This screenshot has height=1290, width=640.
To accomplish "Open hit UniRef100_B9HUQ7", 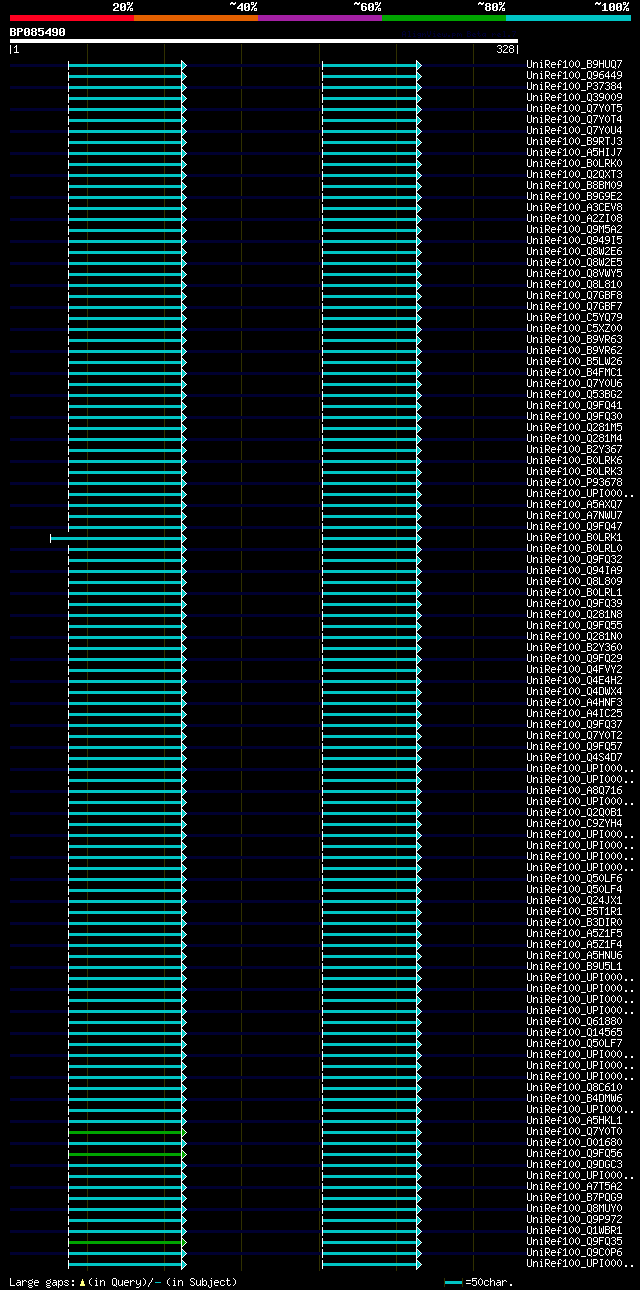I will click(575, 65).
